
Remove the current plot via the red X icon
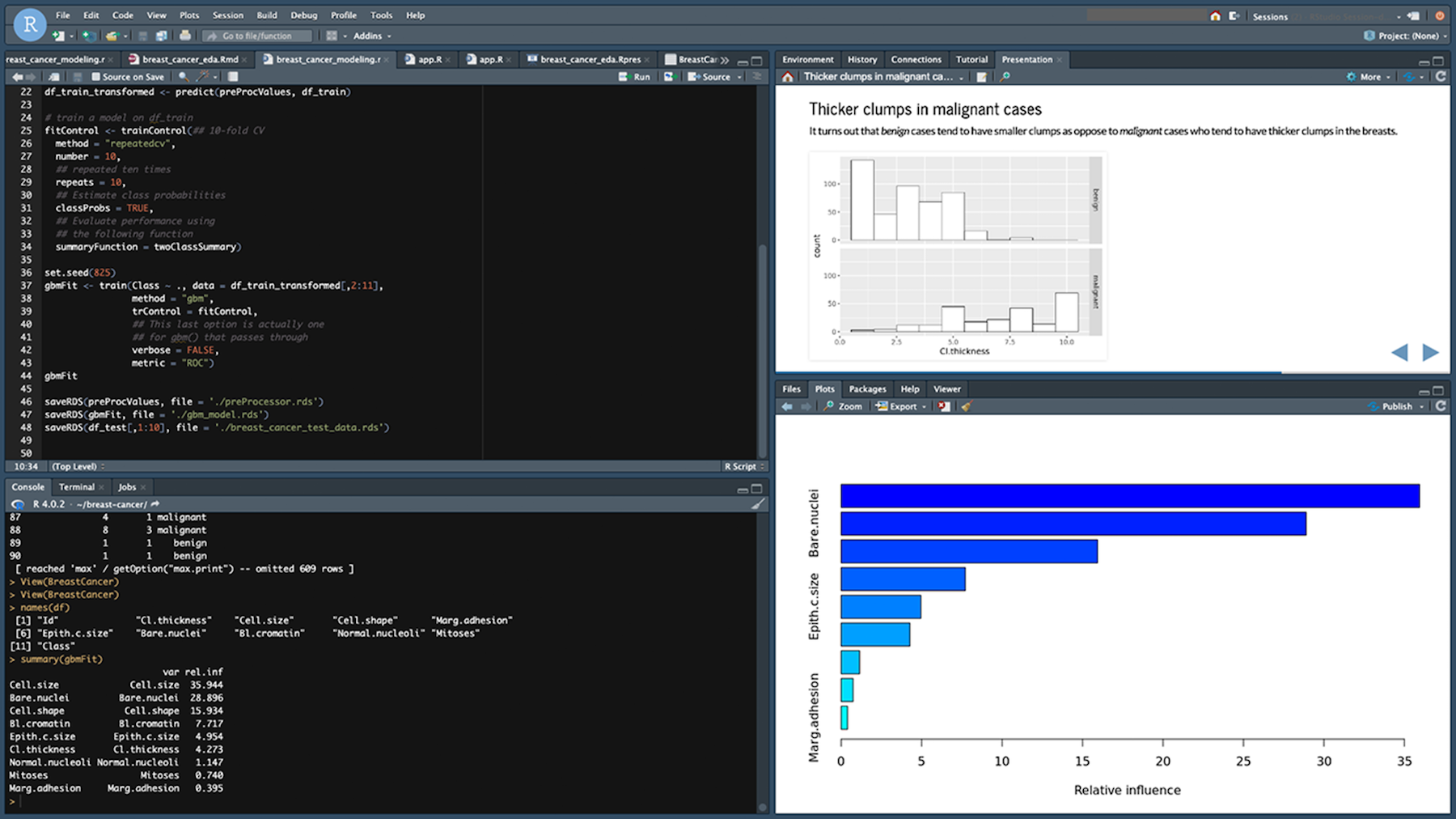click(x=943, y=406)
